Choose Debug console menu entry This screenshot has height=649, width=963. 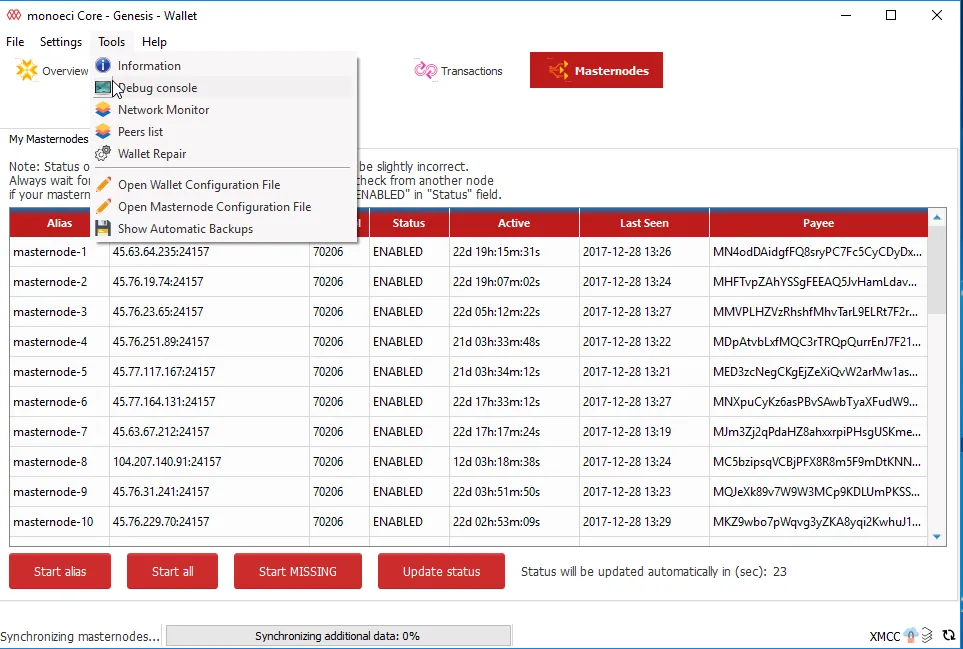[224, 88]
